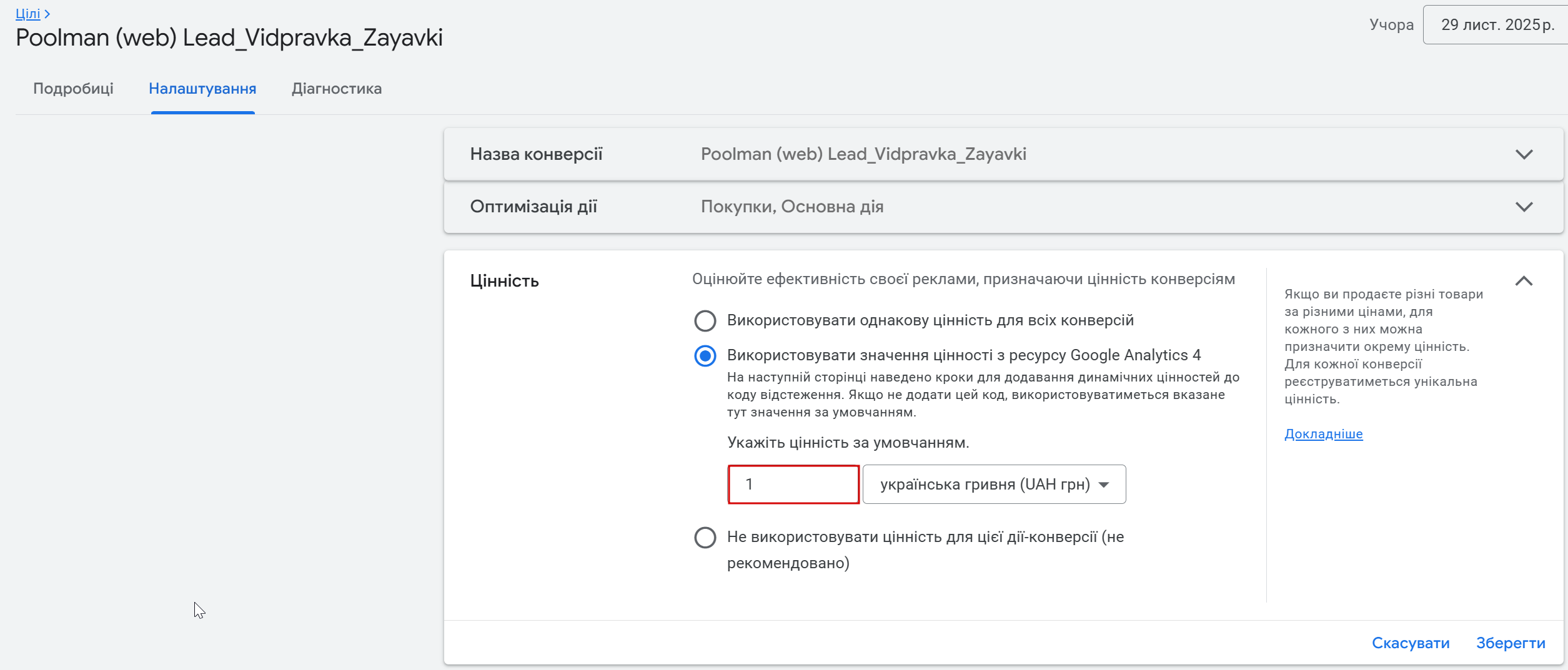The width and height of the screenshot is (1568, 670).
Task: Expand the Назва конверсії section chevron
Action: coord(1524,155)
